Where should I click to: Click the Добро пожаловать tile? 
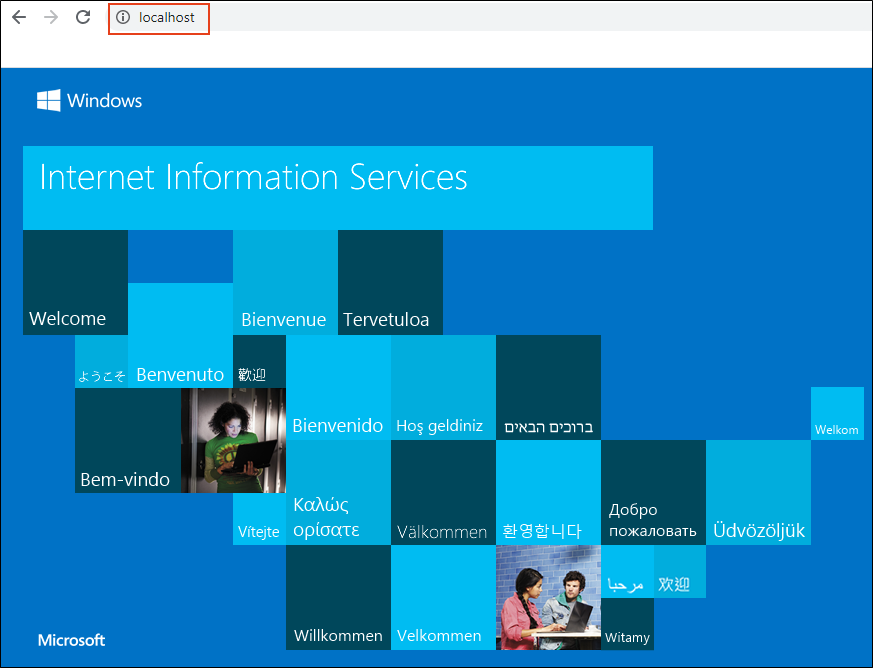[x=654, y=493]
